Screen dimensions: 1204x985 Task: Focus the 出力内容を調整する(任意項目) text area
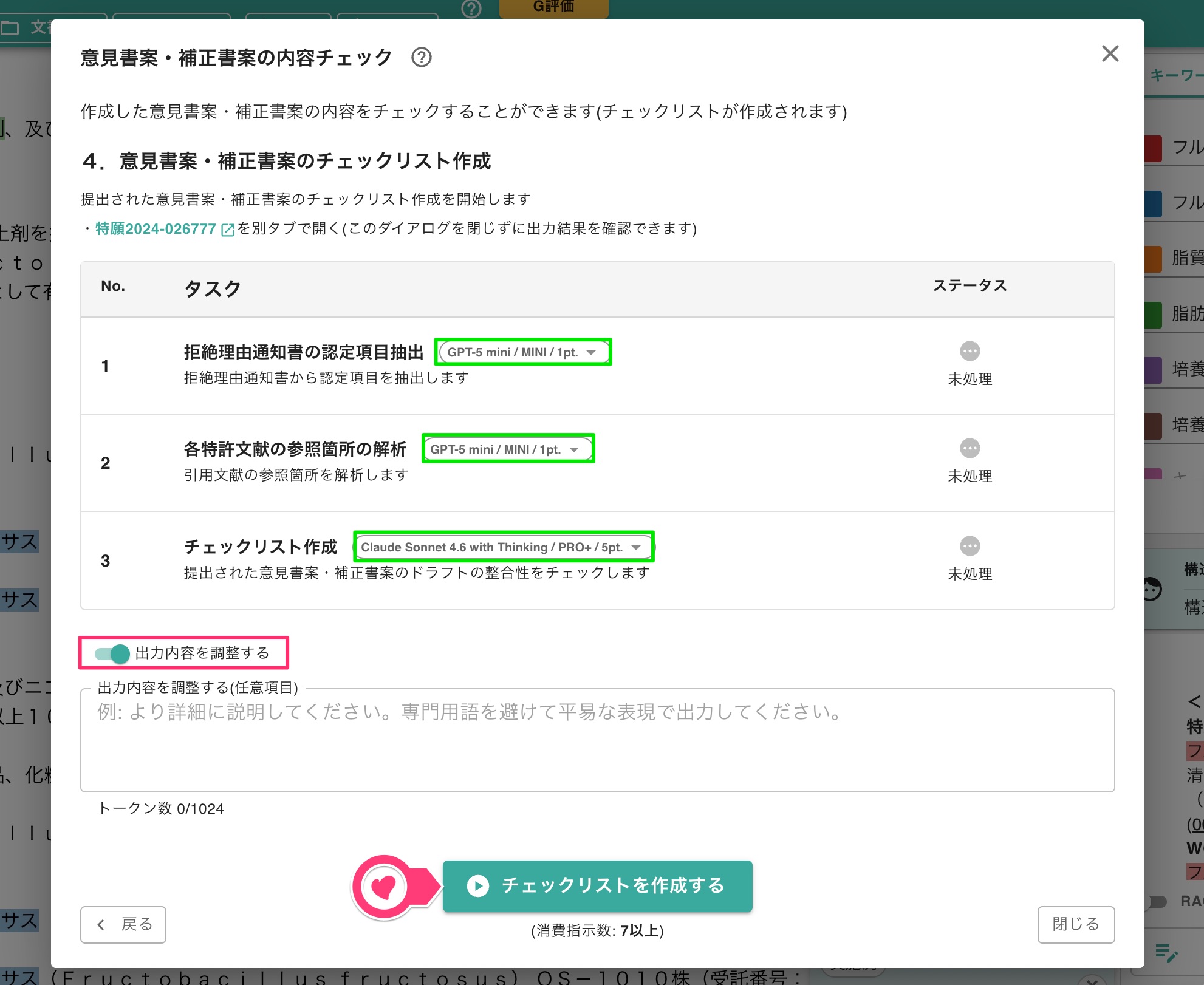point(597,740)
